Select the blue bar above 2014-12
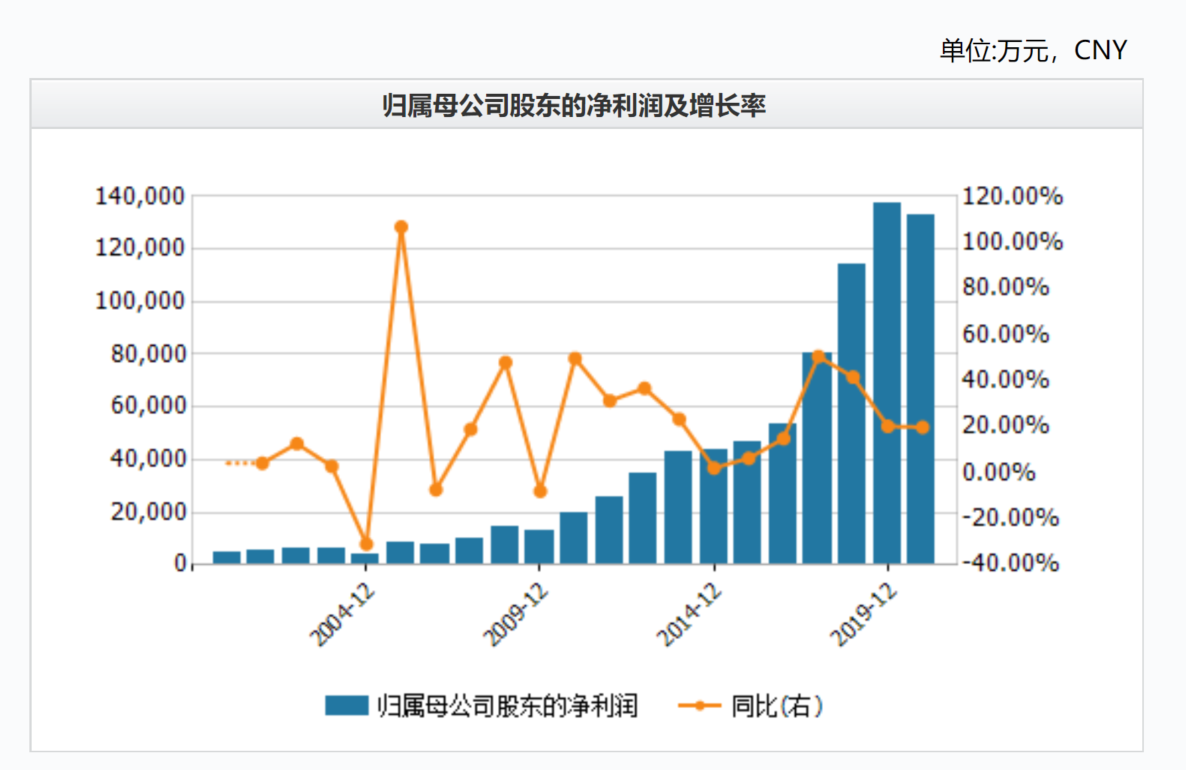Screen dimensions: 1186x770 [713, 506]
